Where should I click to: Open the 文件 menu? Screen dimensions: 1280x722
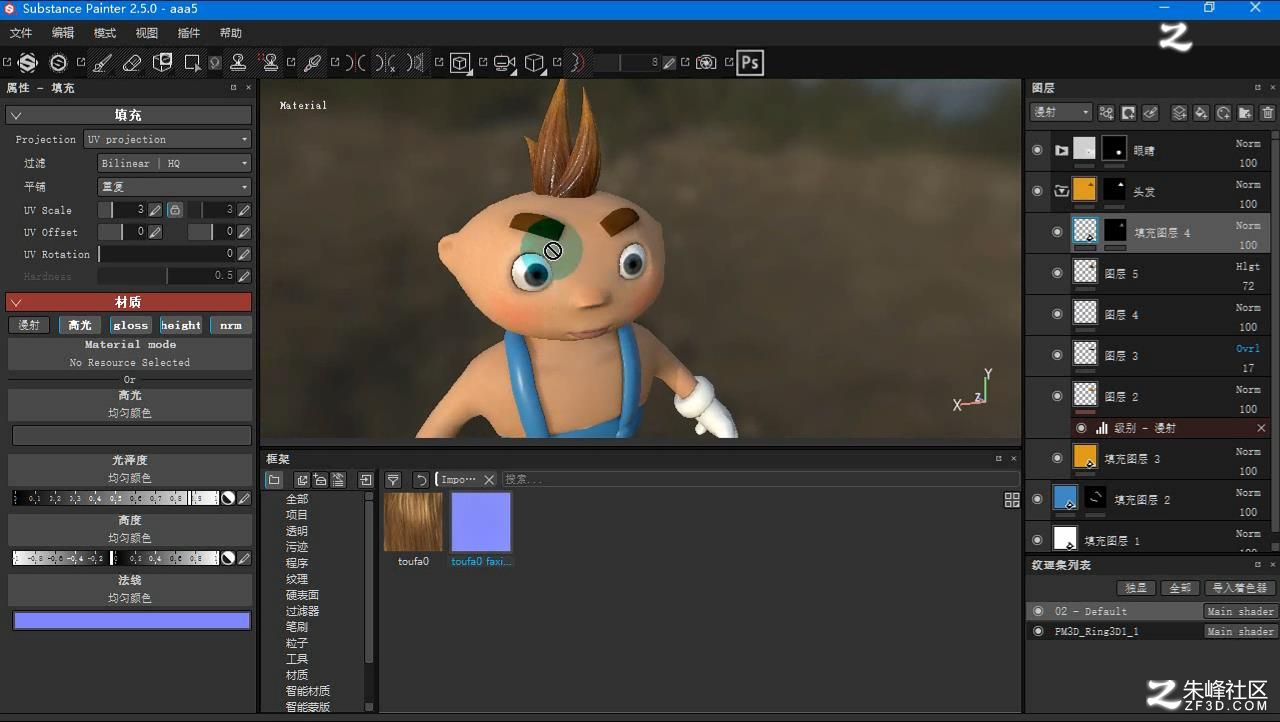pyautogui.click(x=21, y=33)
